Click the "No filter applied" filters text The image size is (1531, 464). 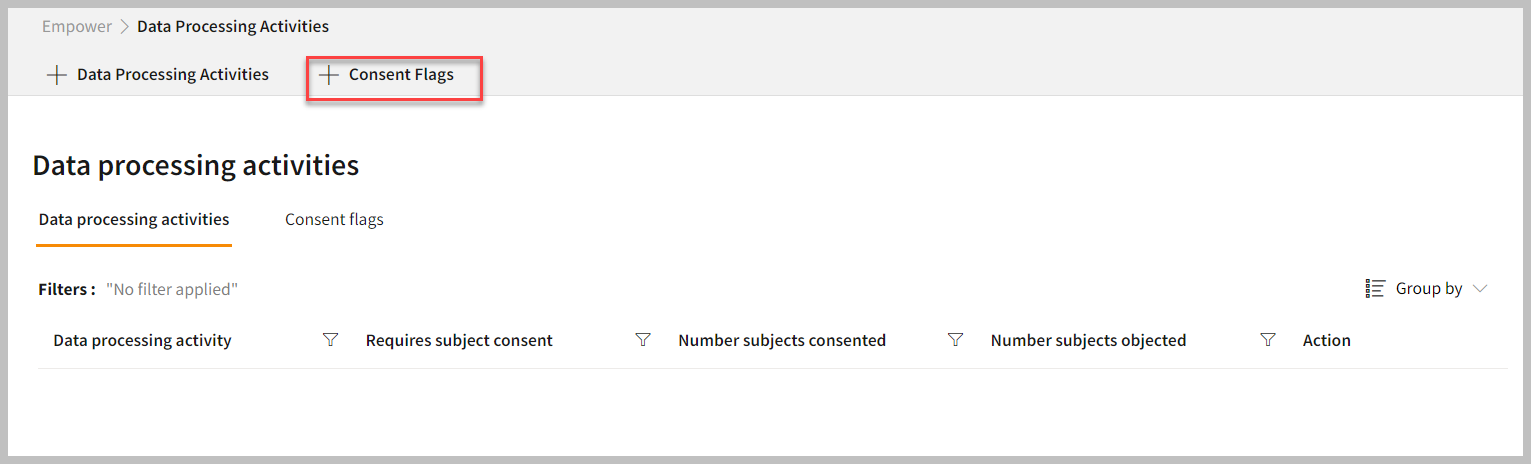click(172, 289)
